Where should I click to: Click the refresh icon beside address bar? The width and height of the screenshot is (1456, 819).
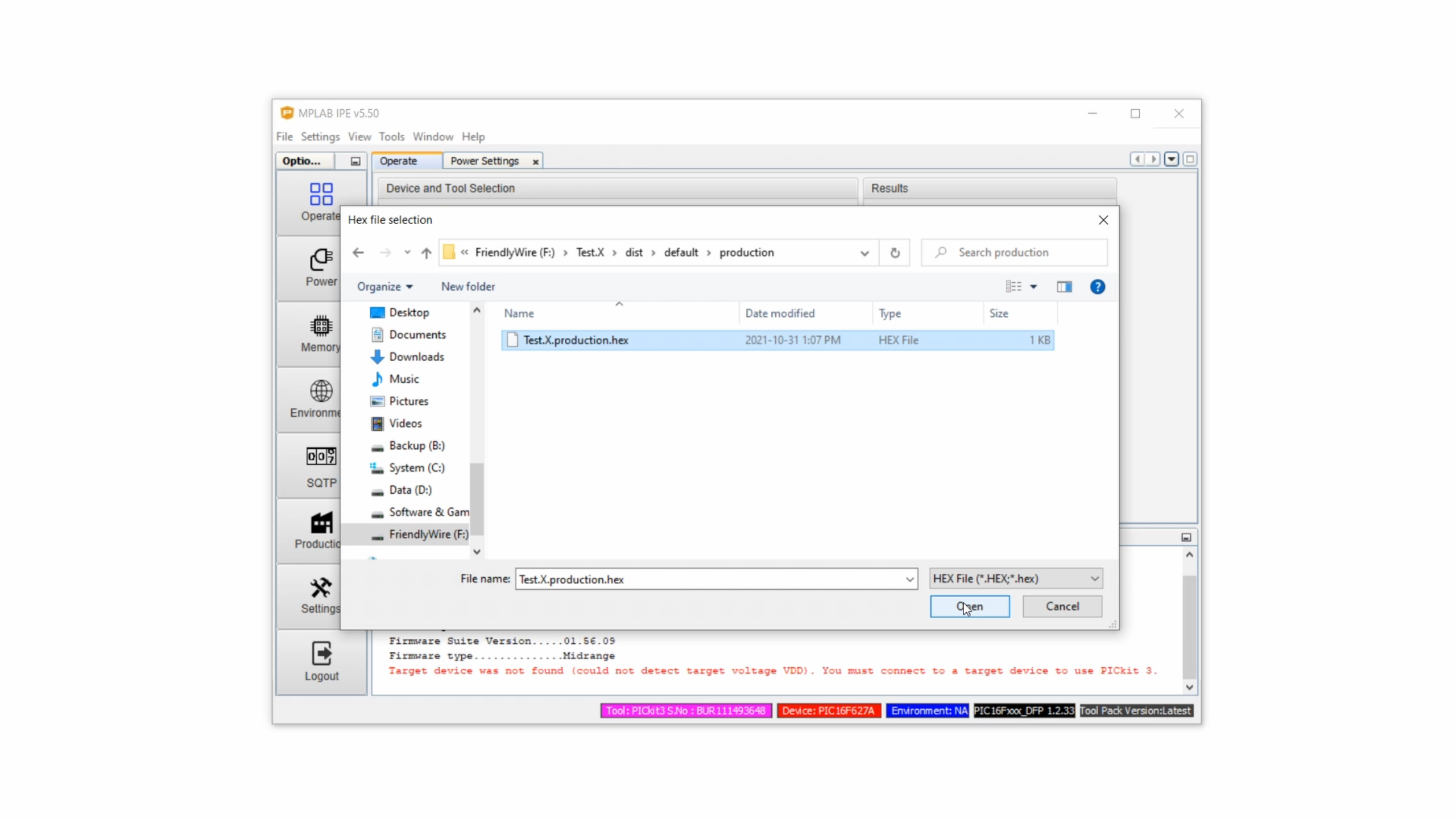[x=895, y=253]
